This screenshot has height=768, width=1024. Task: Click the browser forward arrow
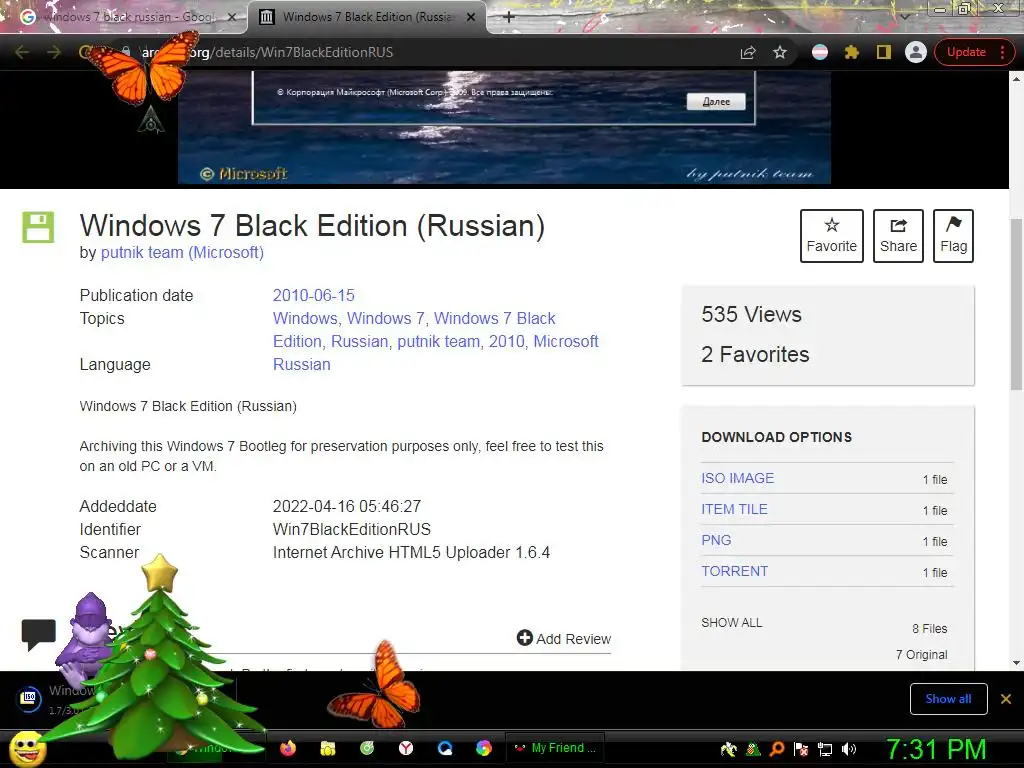[x=54, y=52]
